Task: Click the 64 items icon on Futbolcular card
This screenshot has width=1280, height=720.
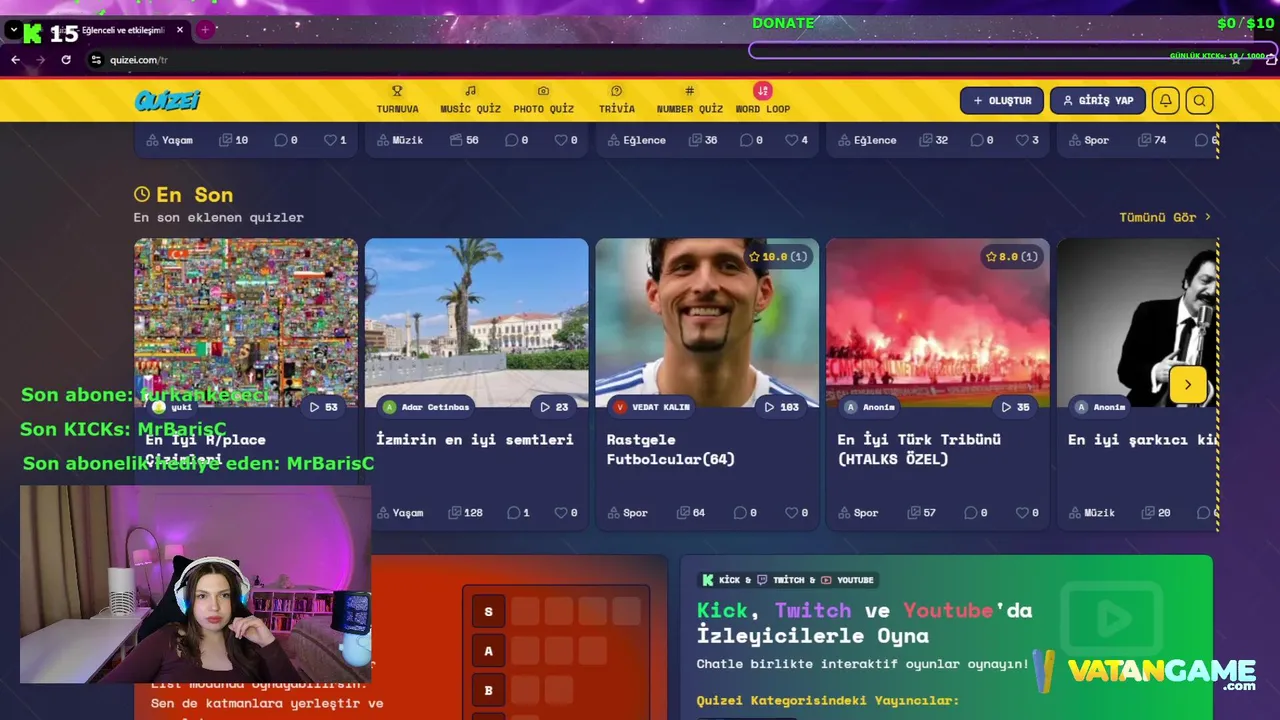Action: 684,513
